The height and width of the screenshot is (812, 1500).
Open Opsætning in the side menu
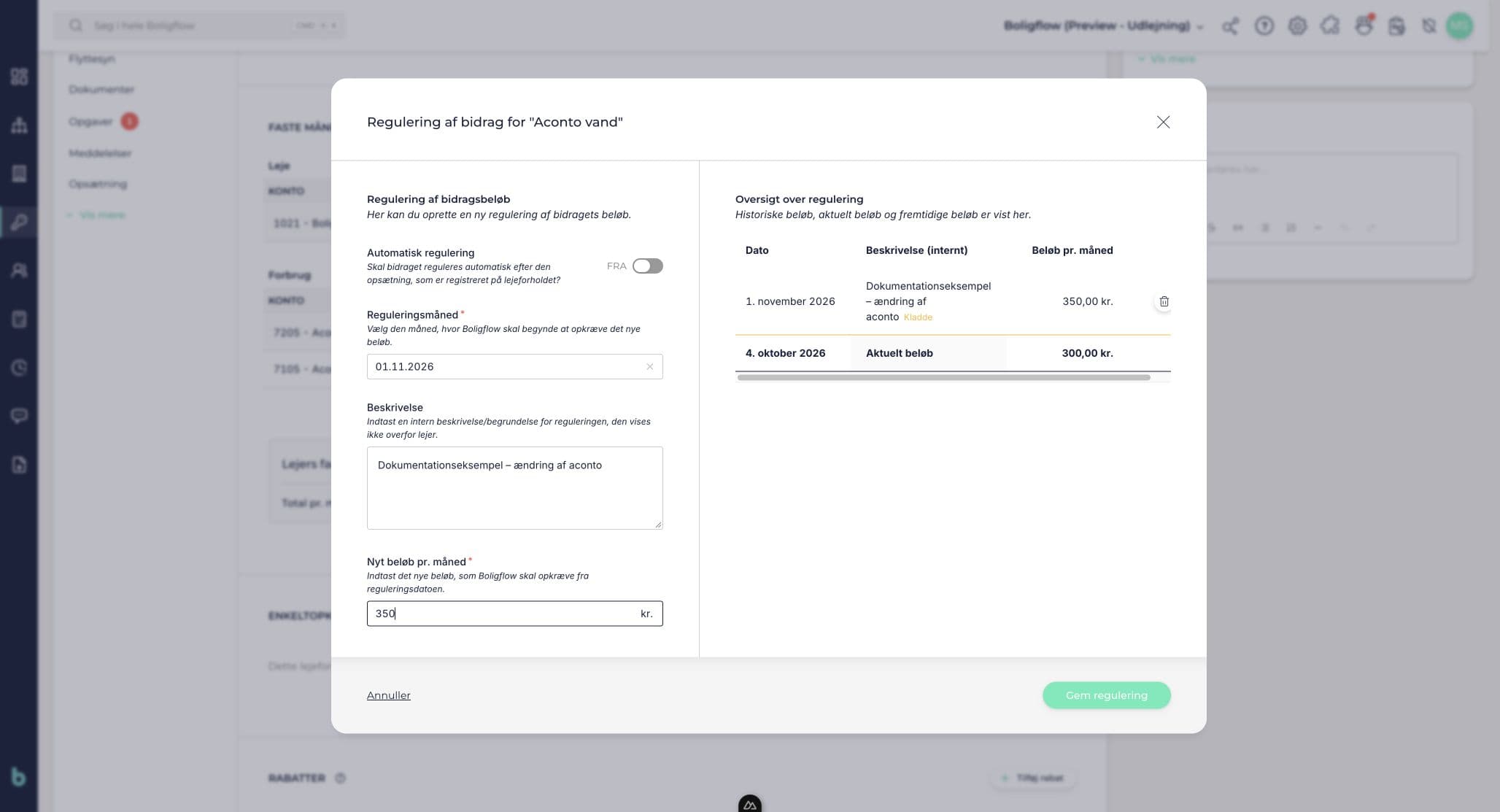[98, 184]
